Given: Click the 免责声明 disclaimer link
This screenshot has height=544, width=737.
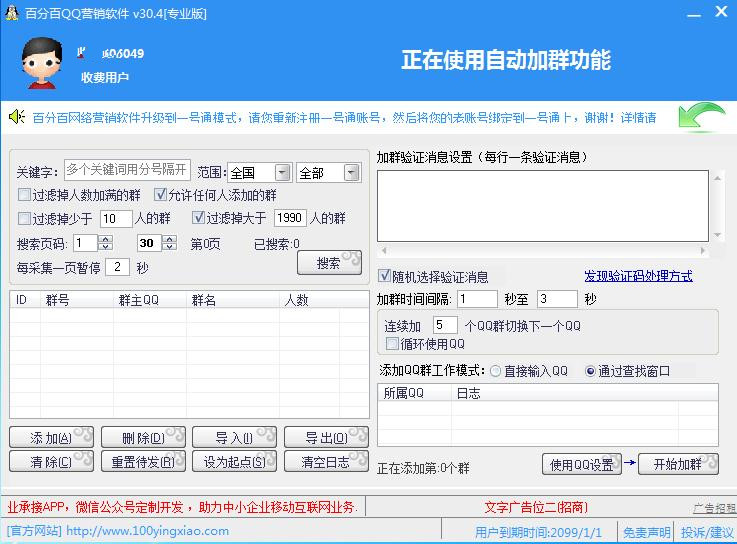Looking at the screenshot, I should coord(646,532).
